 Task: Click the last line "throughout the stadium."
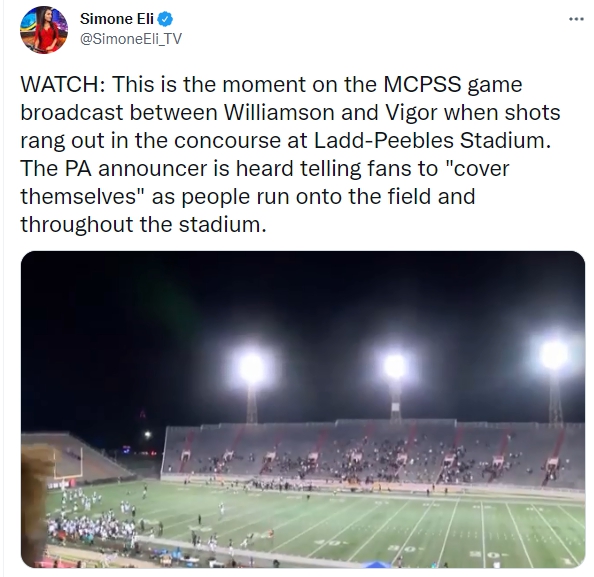[x=144, y=224]
